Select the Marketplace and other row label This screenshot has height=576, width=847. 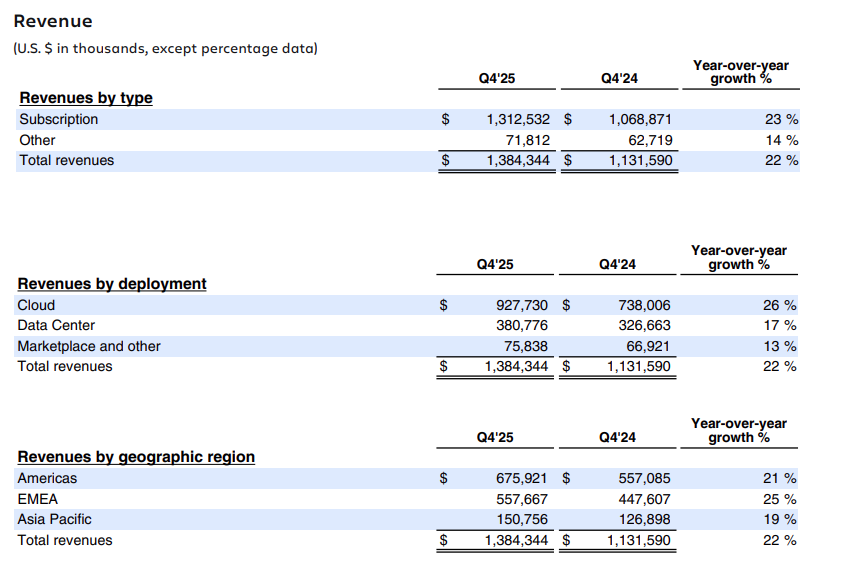click(x=89, y=346)
